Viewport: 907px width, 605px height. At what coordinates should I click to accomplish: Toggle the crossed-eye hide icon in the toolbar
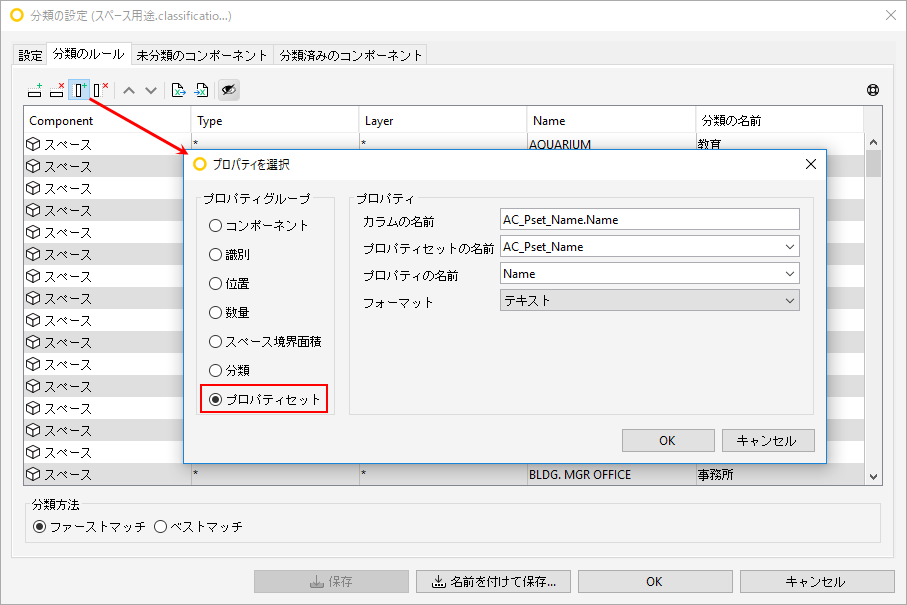click(229, 90)
